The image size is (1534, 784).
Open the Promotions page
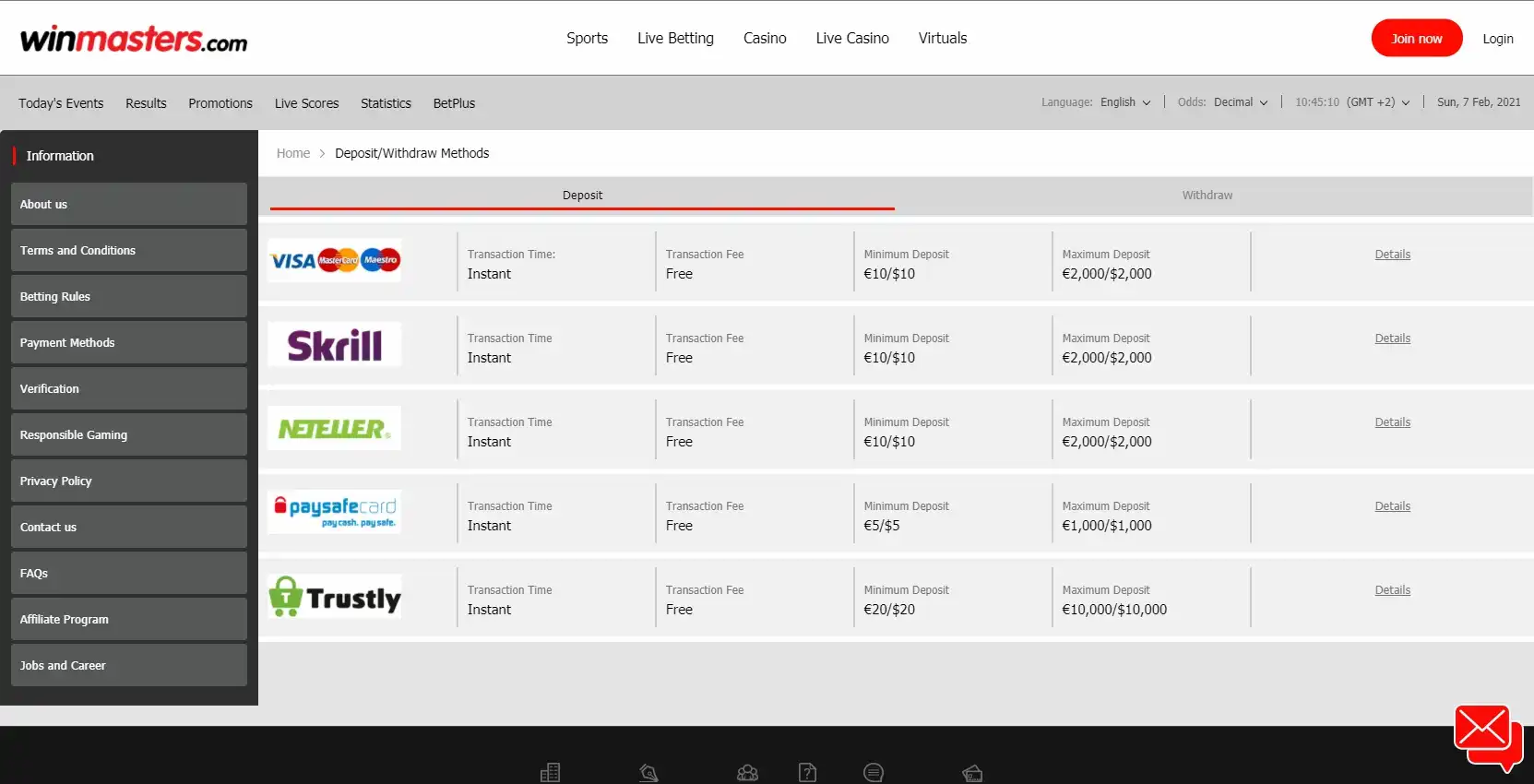(x=220, y=103)
